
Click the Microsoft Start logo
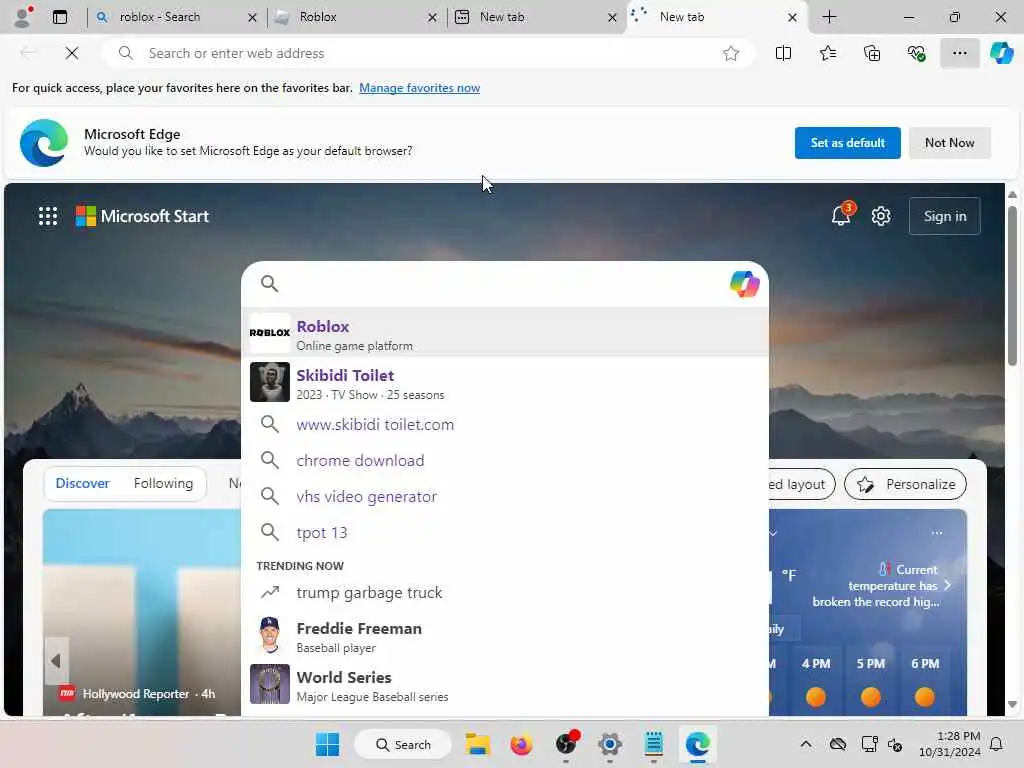coord(142,216)
